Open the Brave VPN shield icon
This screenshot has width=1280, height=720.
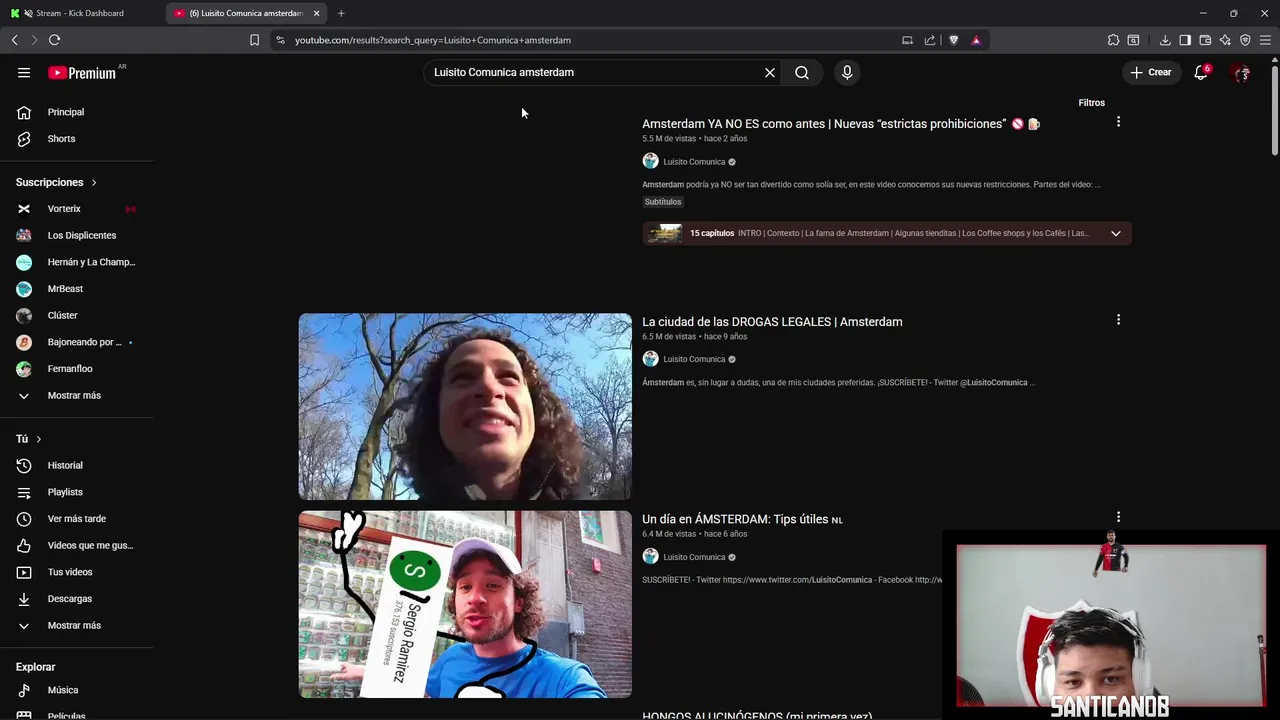[1245, 40]
